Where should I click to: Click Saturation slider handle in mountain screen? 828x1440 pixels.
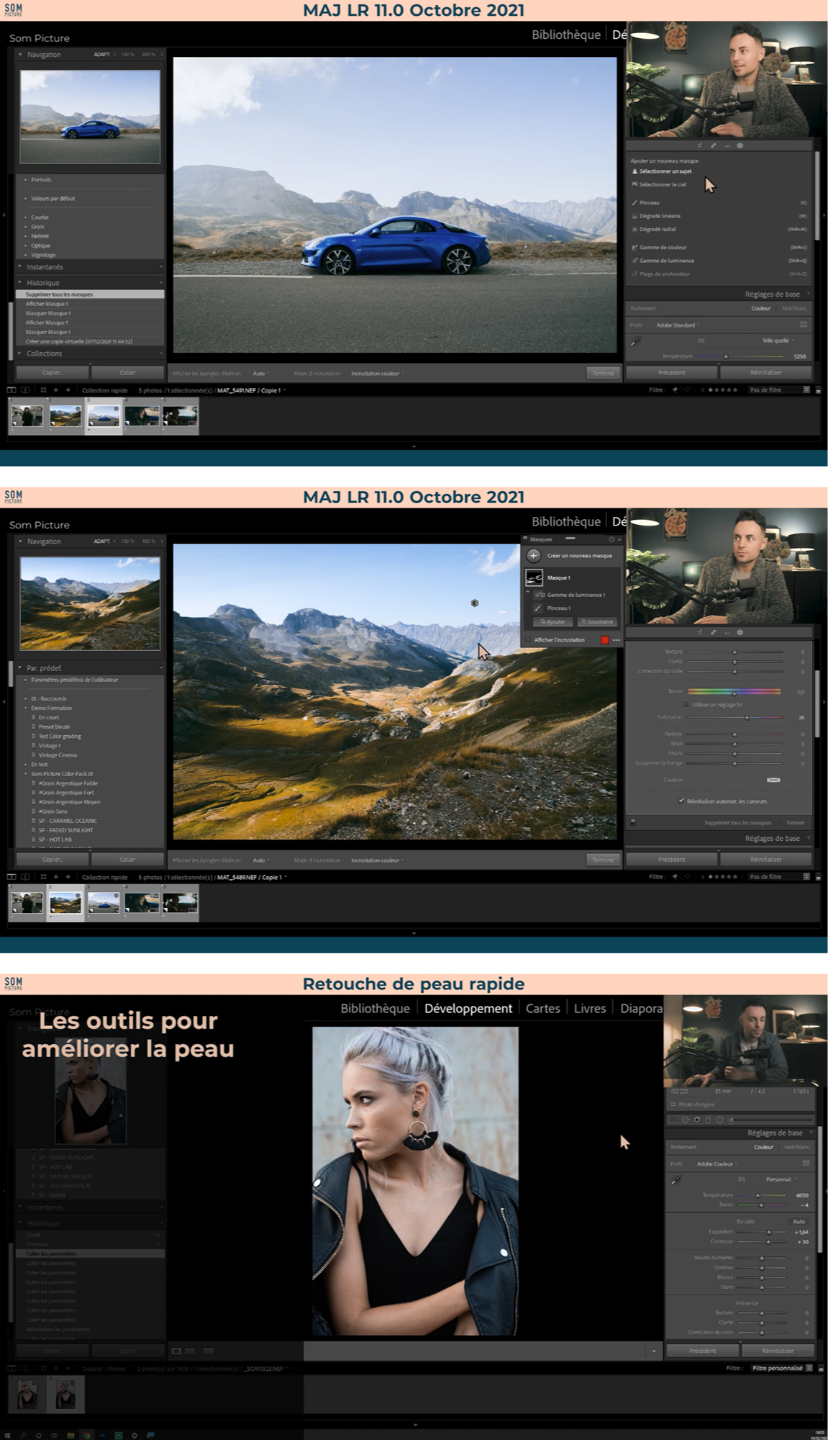tap(746, 717)
